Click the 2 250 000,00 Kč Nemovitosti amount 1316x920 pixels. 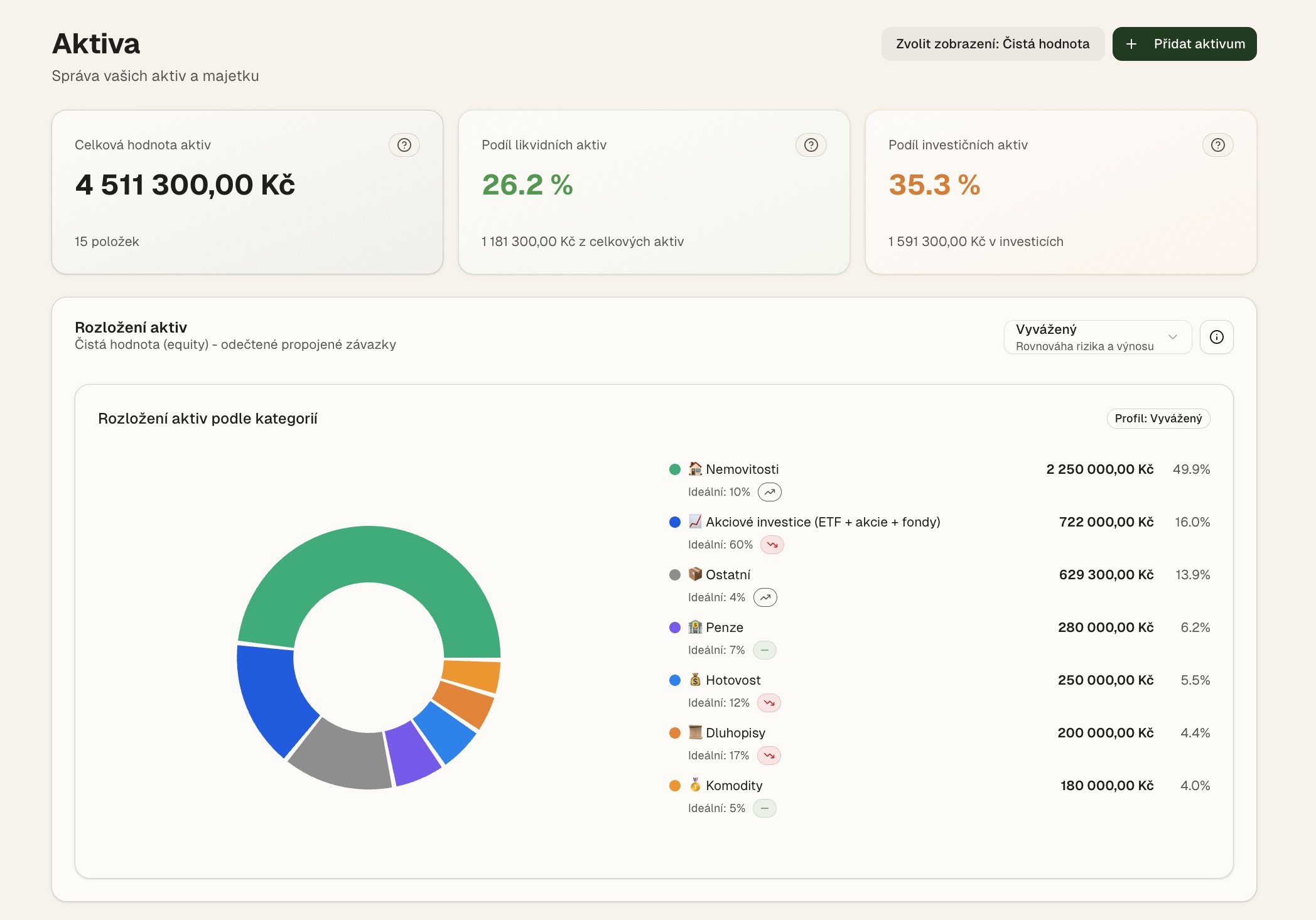click(x=1100, y=469)
